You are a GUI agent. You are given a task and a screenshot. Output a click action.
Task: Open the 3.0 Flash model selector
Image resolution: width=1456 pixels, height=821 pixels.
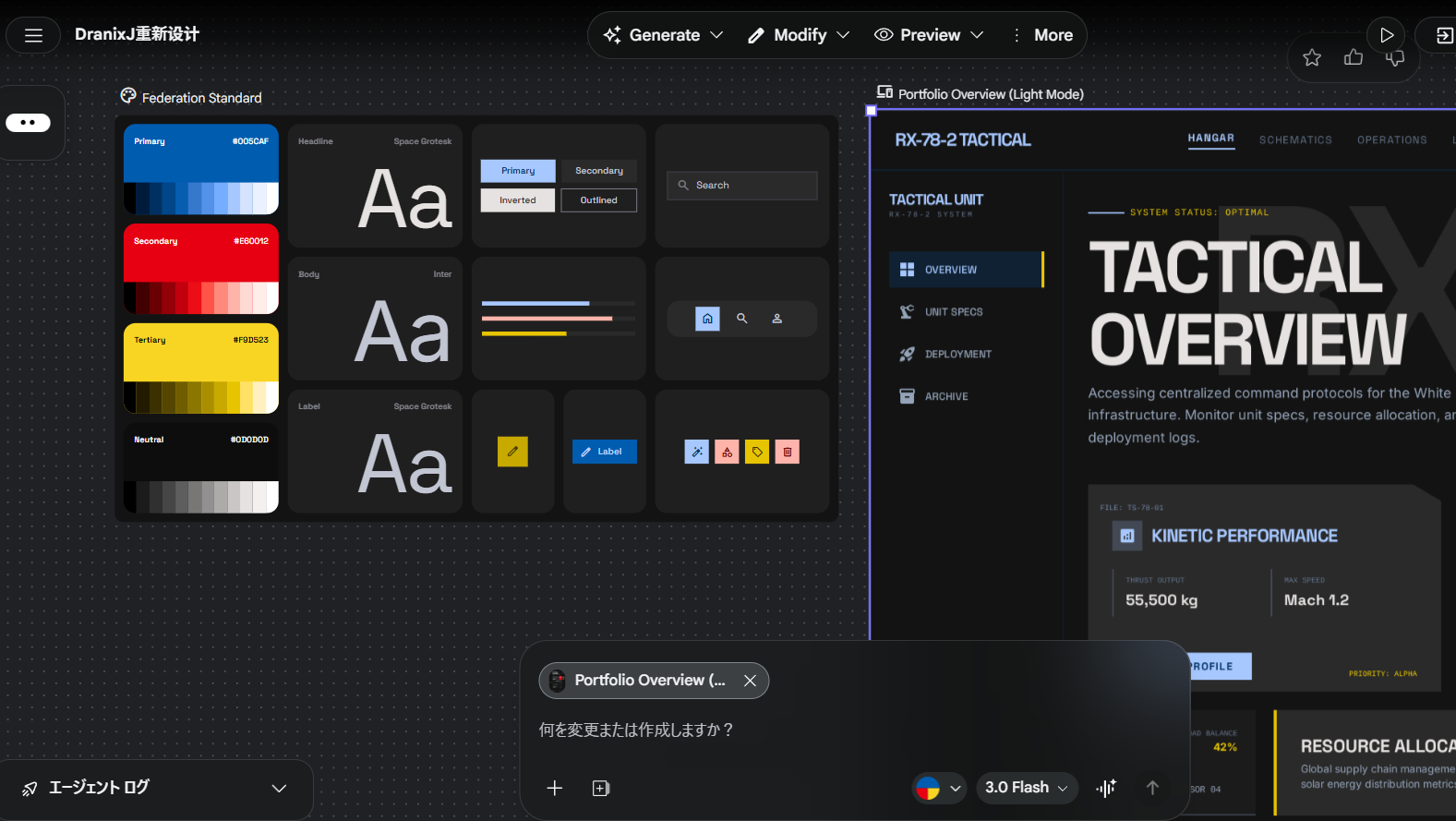[x=1026, y=788]
